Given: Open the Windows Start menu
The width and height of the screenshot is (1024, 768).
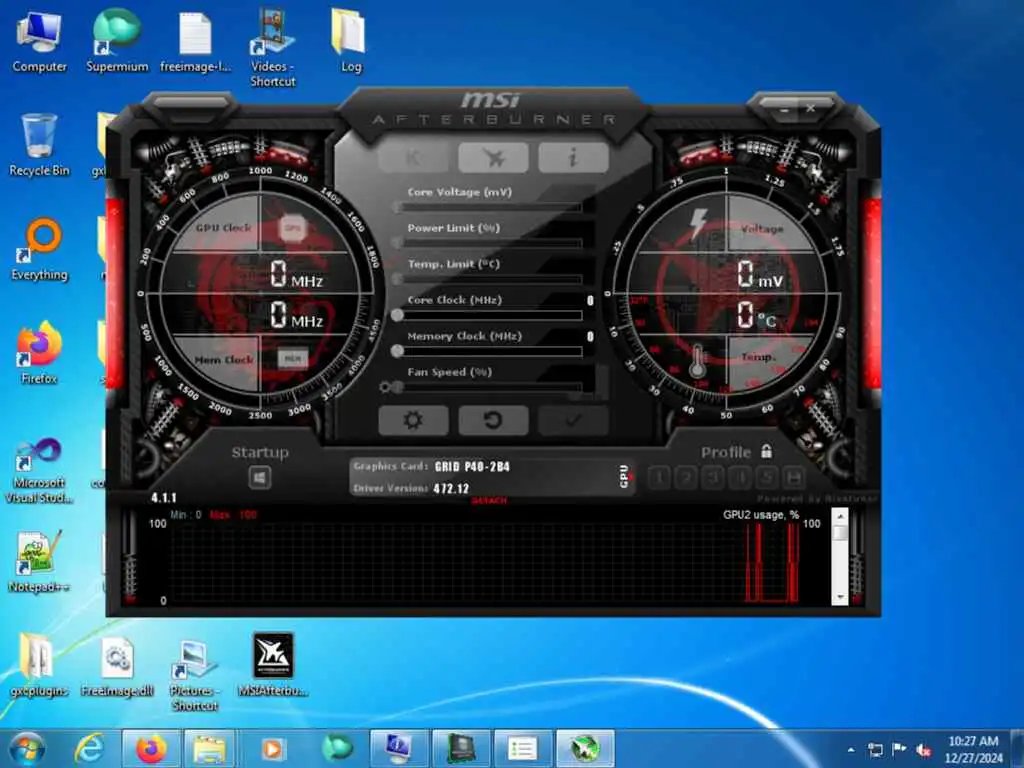Looking at the screenshot, I should pyautogui.click(x=27, y=748).
